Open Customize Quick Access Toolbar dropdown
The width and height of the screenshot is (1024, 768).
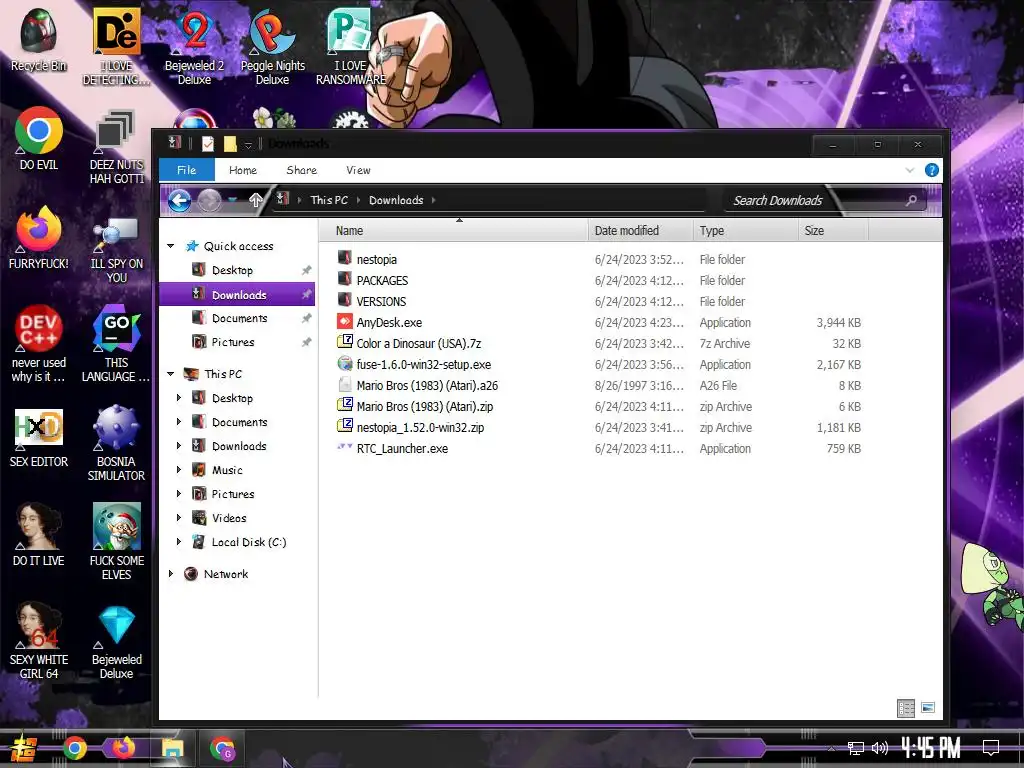pyautogui.click(x=248, y=145)
